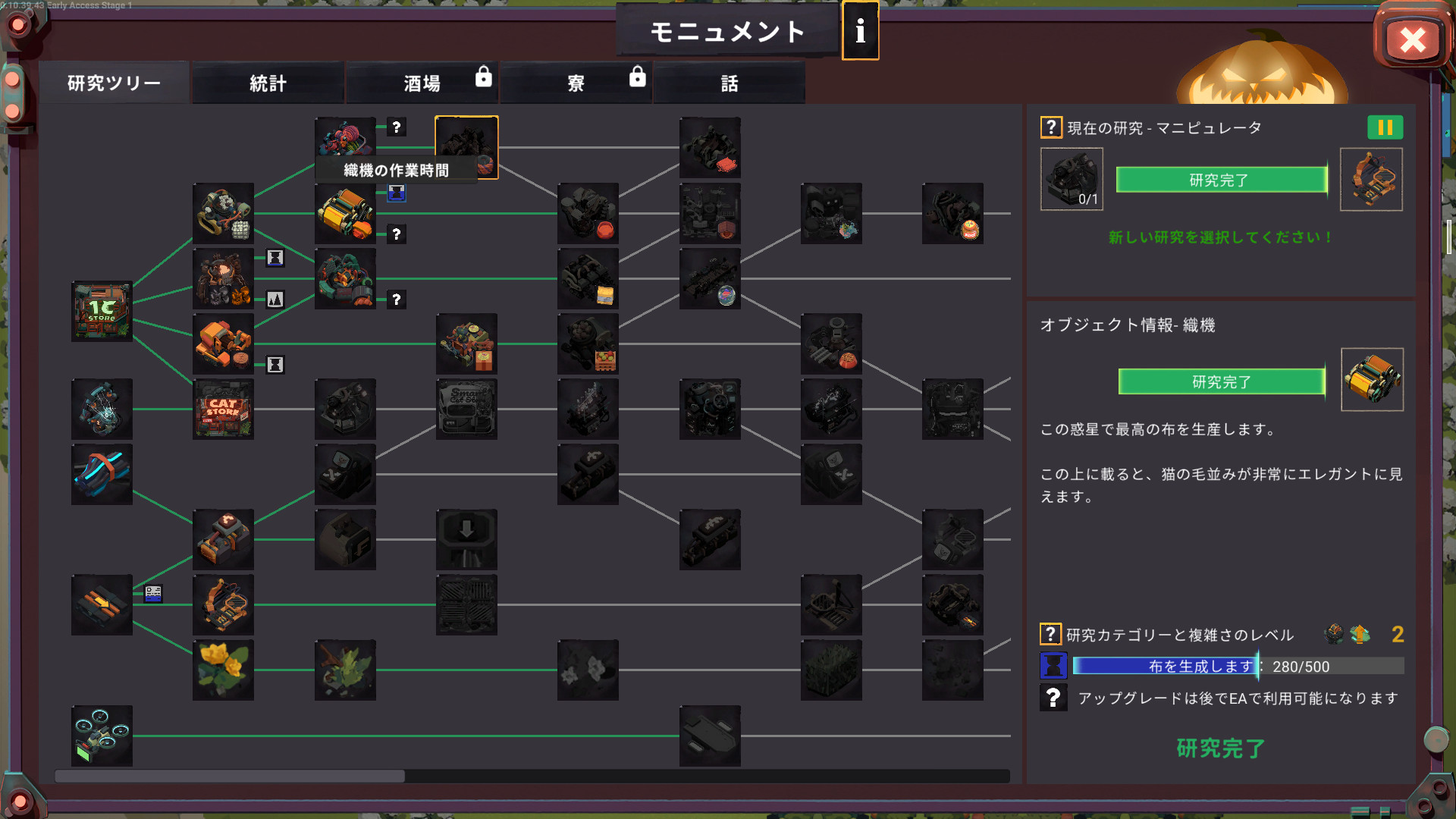The width and height of the screenshot is (1456, 819).
Task: Click the manipulator icon in current research
Action: click(x=1371, y=180)
